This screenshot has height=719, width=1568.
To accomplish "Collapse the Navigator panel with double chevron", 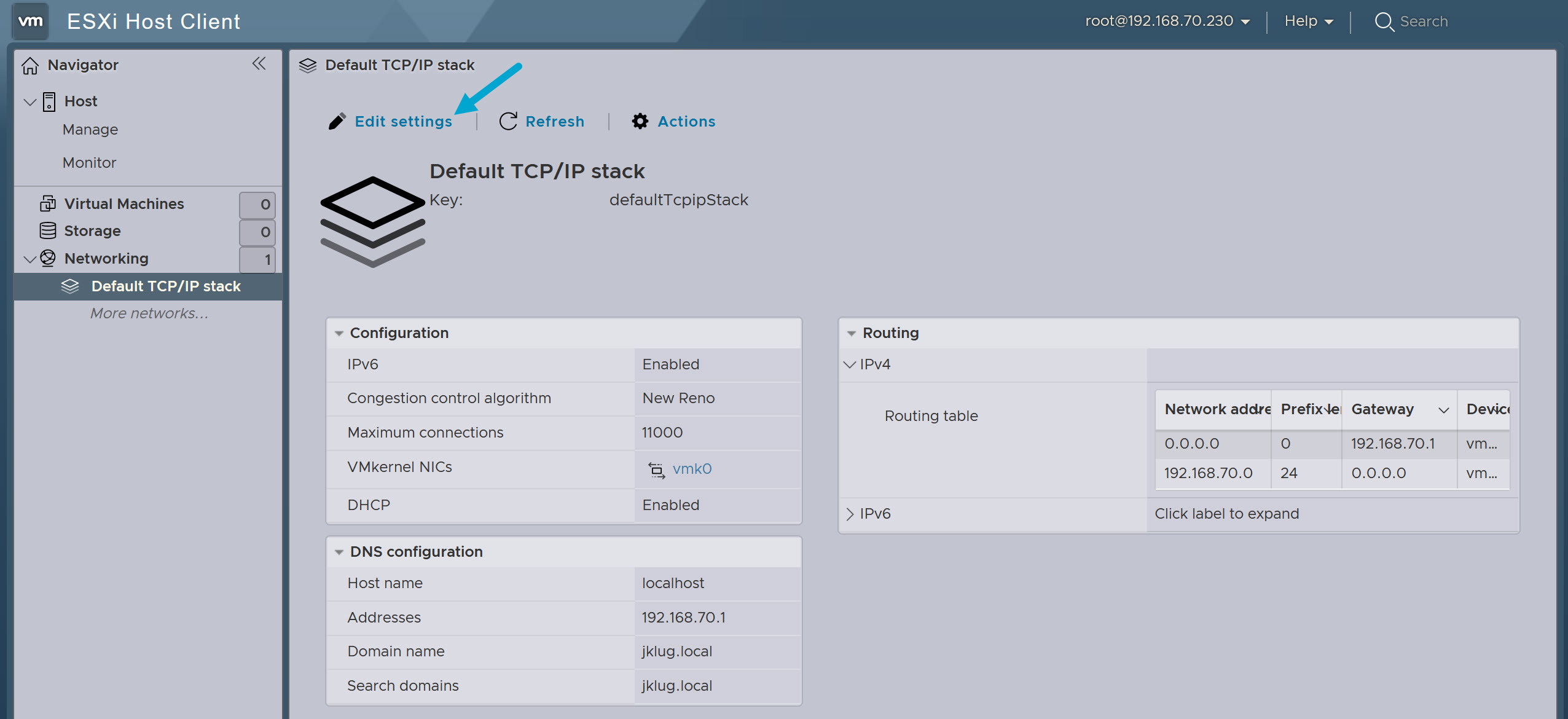I will pyautogui.click(x=259, y=63).
